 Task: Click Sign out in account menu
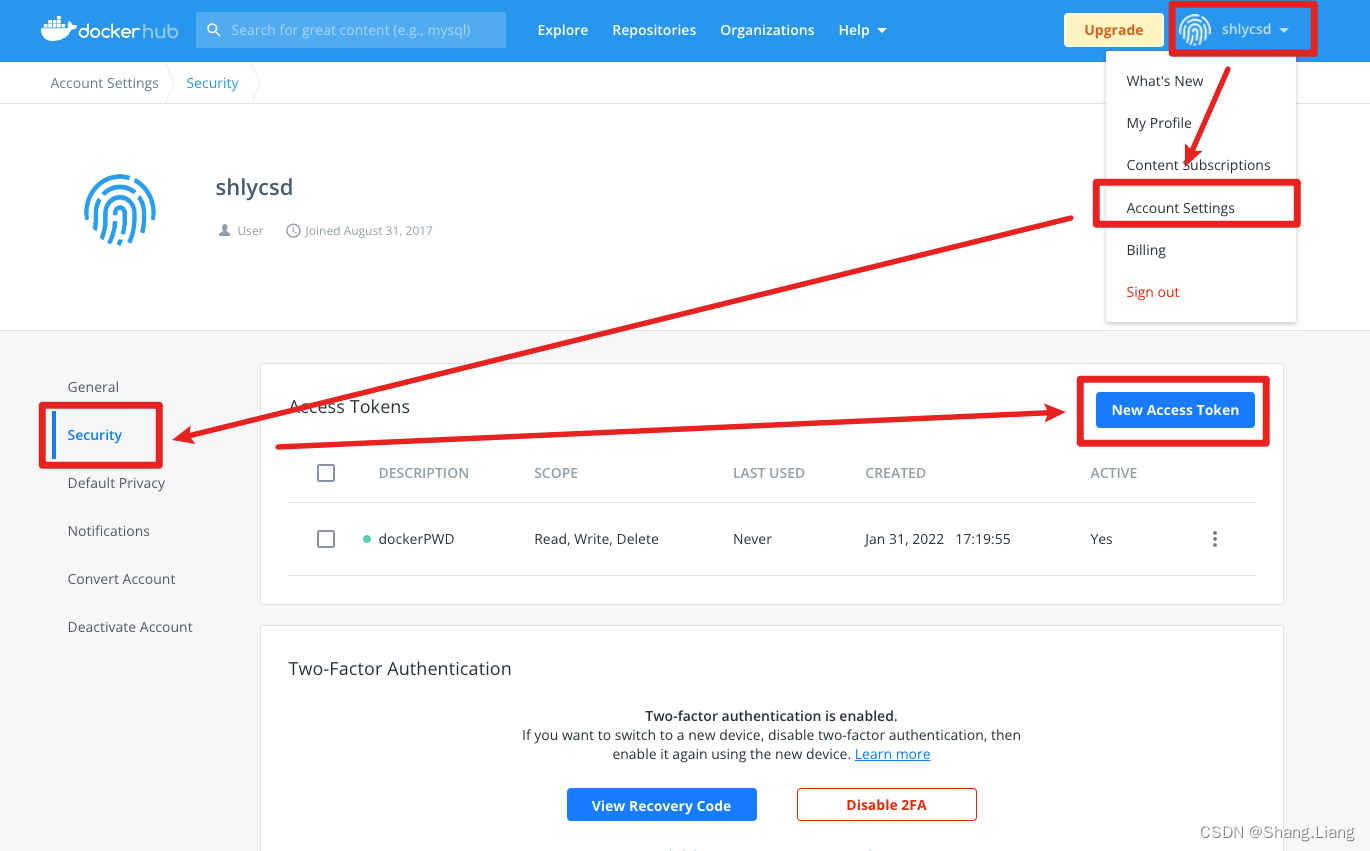(x=1153, y=292)
